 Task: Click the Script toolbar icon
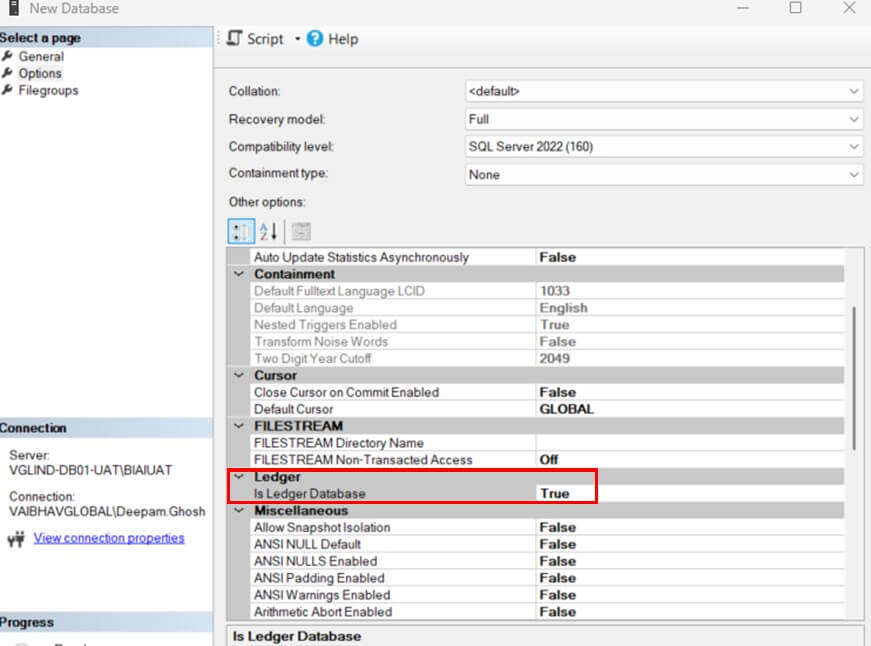(234, 38)
